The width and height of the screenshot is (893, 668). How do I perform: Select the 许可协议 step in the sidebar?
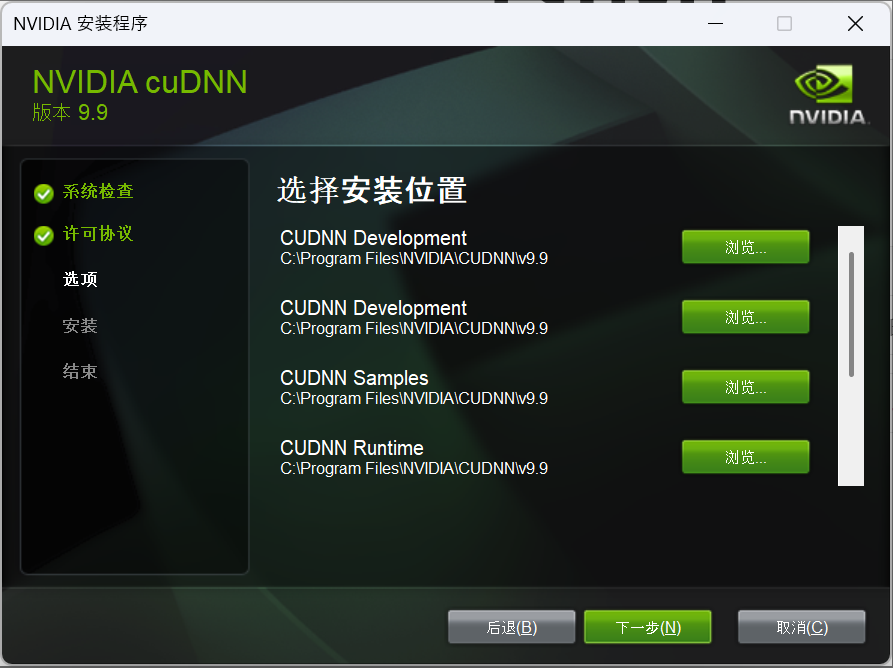pyautogui.click(x=98, y=233)
